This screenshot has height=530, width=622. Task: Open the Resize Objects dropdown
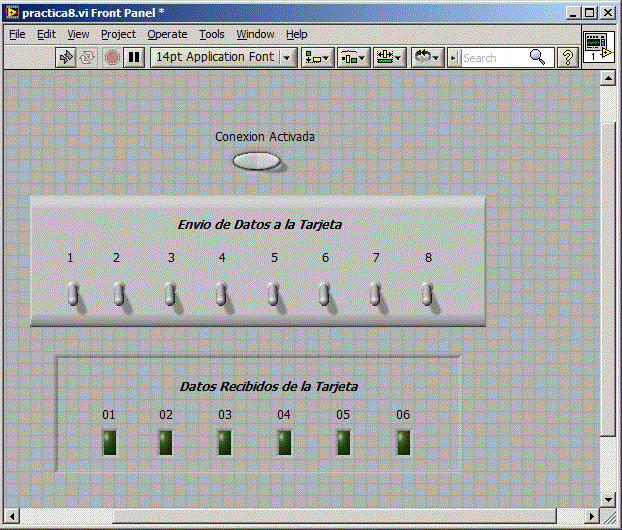[x=389, y=58]
